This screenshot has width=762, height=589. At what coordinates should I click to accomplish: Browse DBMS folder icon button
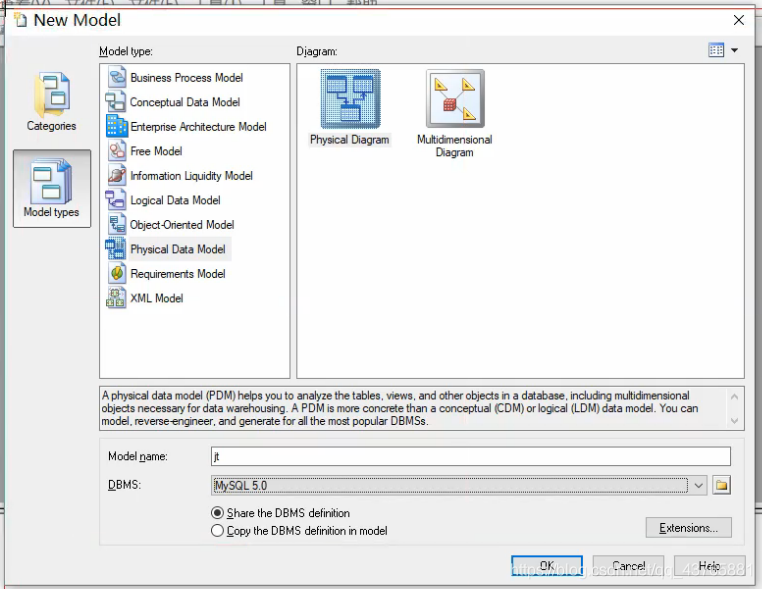point(722,485)
